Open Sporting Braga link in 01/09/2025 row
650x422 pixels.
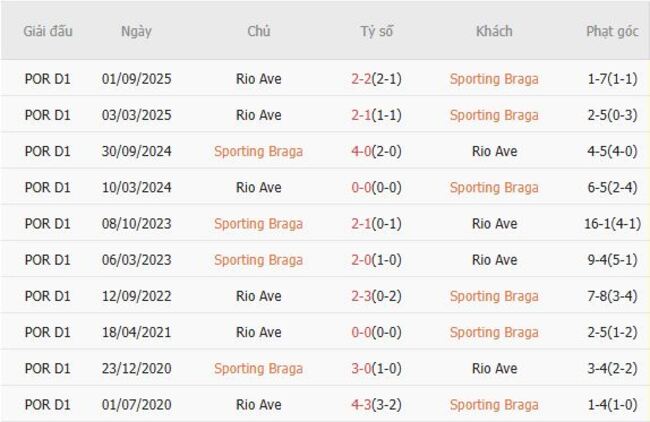pyautogui.click(x=494, y=79)
